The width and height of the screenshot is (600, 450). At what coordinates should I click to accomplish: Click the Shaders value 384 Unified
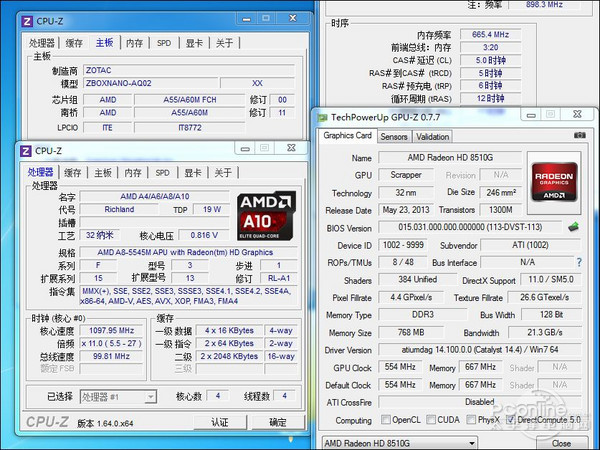tap(417, 279)
